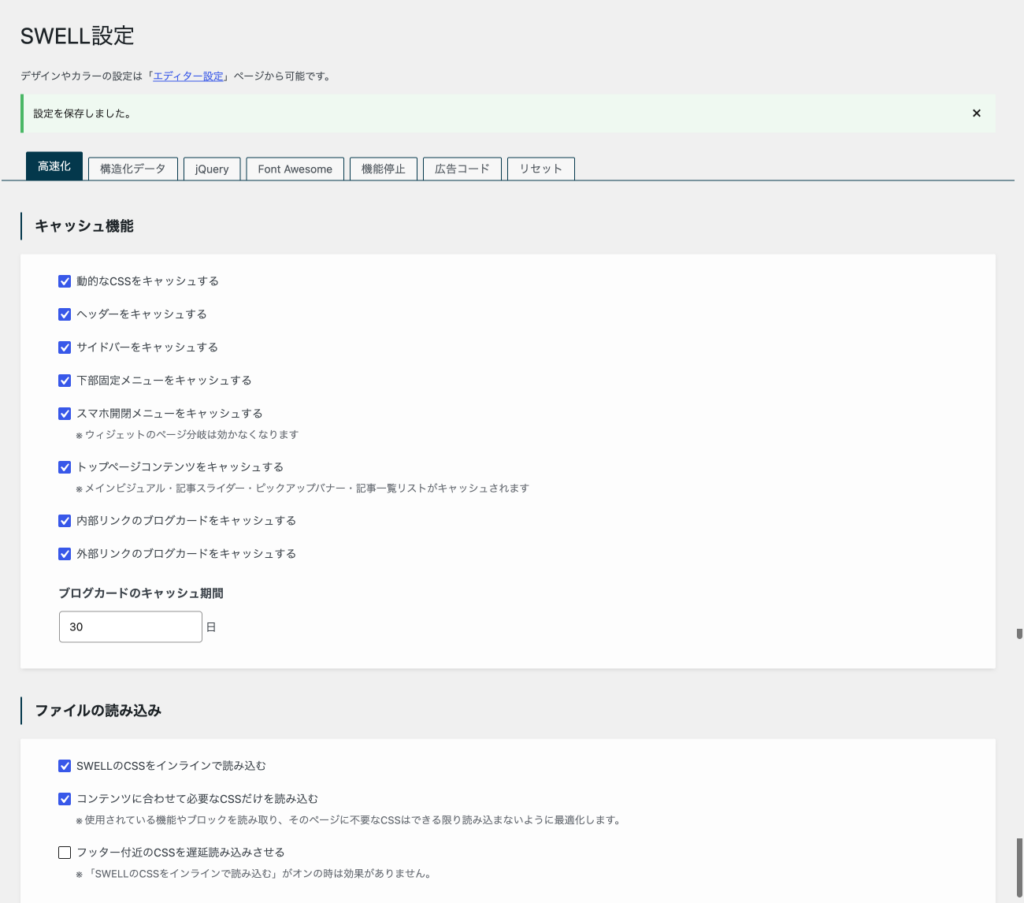This screenshot has width=1024, height=903.
Task: Go to the Font Awesome tab
Action: 295,168
